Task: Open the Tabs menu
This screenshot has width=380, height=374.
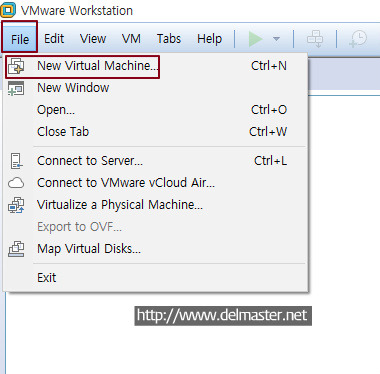Action: coord(169,39)
